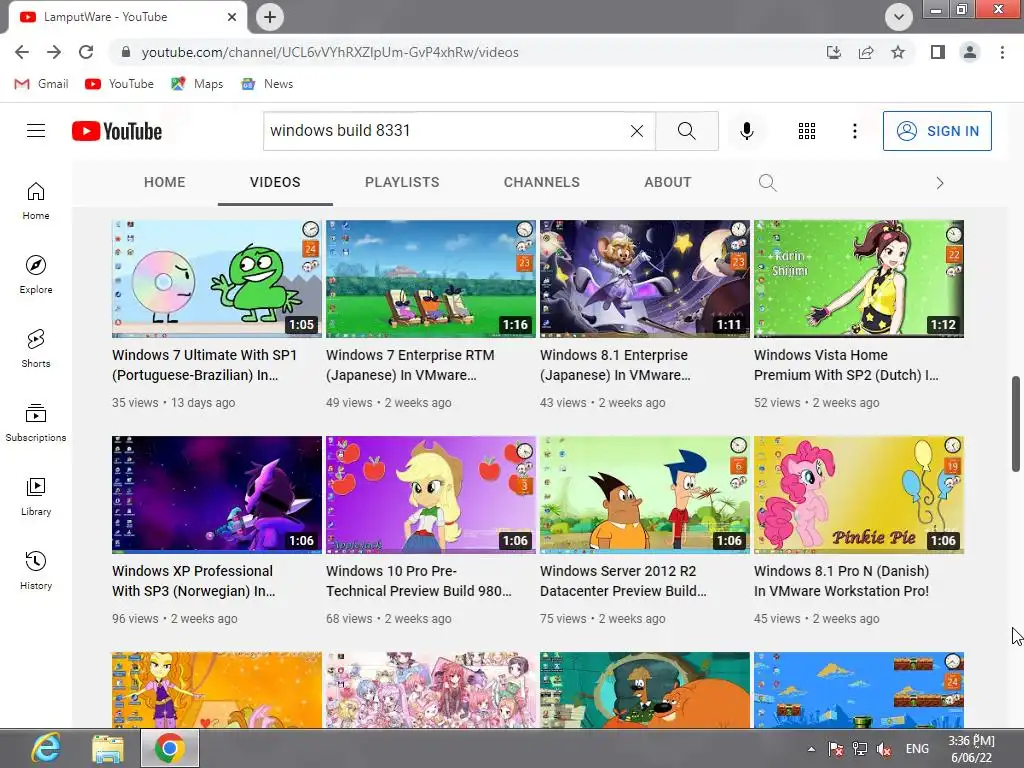Click the browser back arrow
The height and width of the screenshot is (768, 1024).
pos(22,52)
